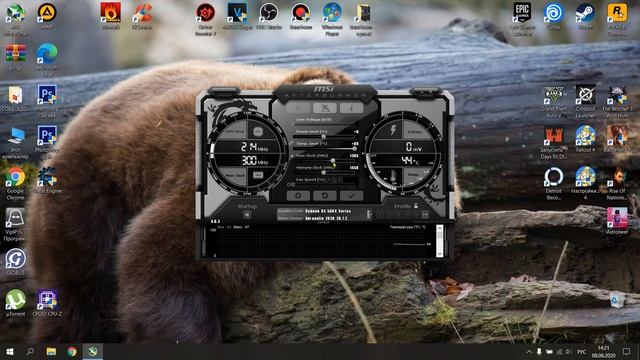640x360 pixels.
Task: Toggle the Afterburner Startup button
Action: point(247,215)
